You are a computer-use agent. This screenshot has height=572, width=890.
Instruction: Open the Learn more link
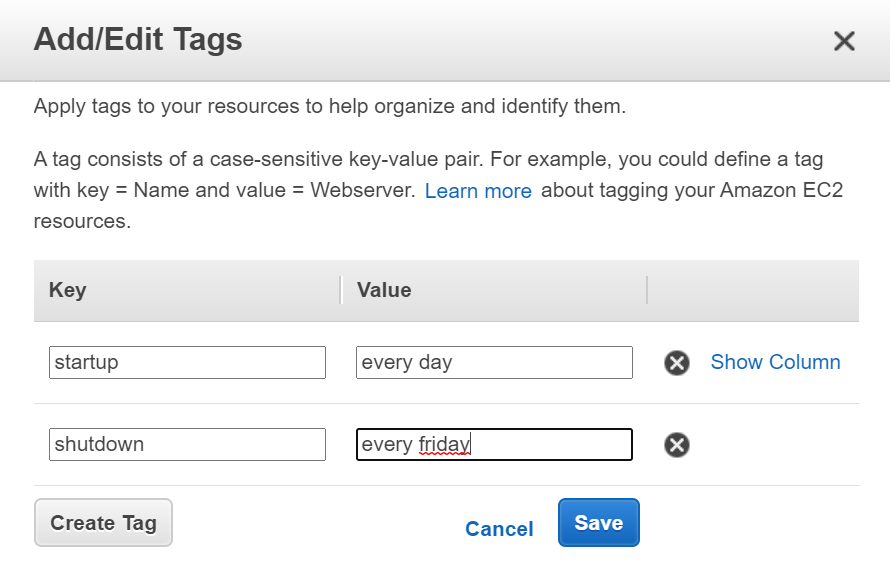pos(478,191)
